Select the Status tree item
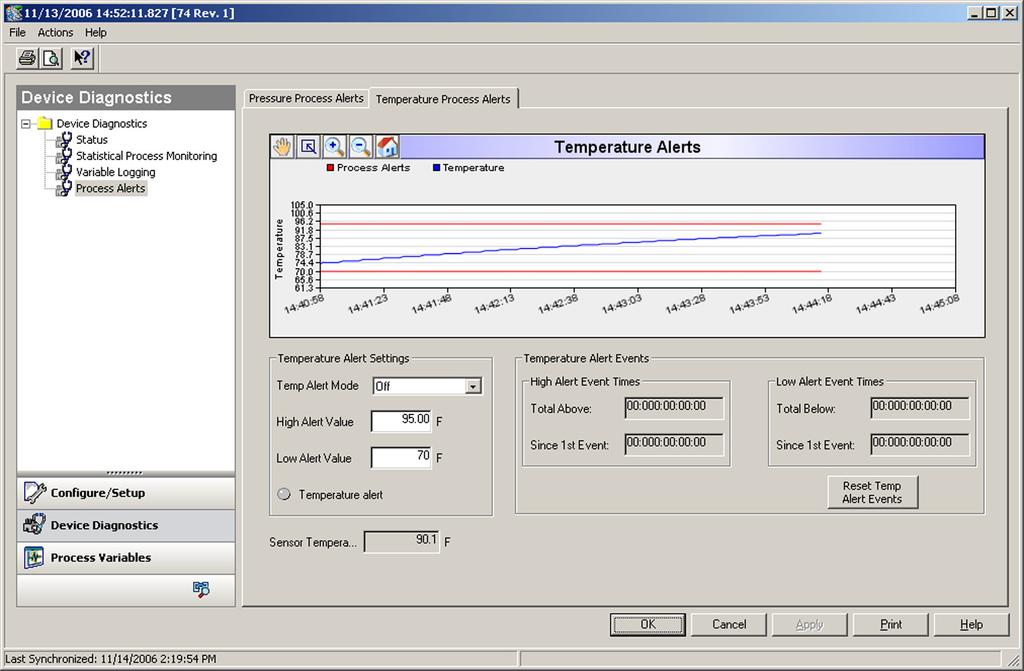Viewport: 1024px width, 671px height. click(92, 140)
